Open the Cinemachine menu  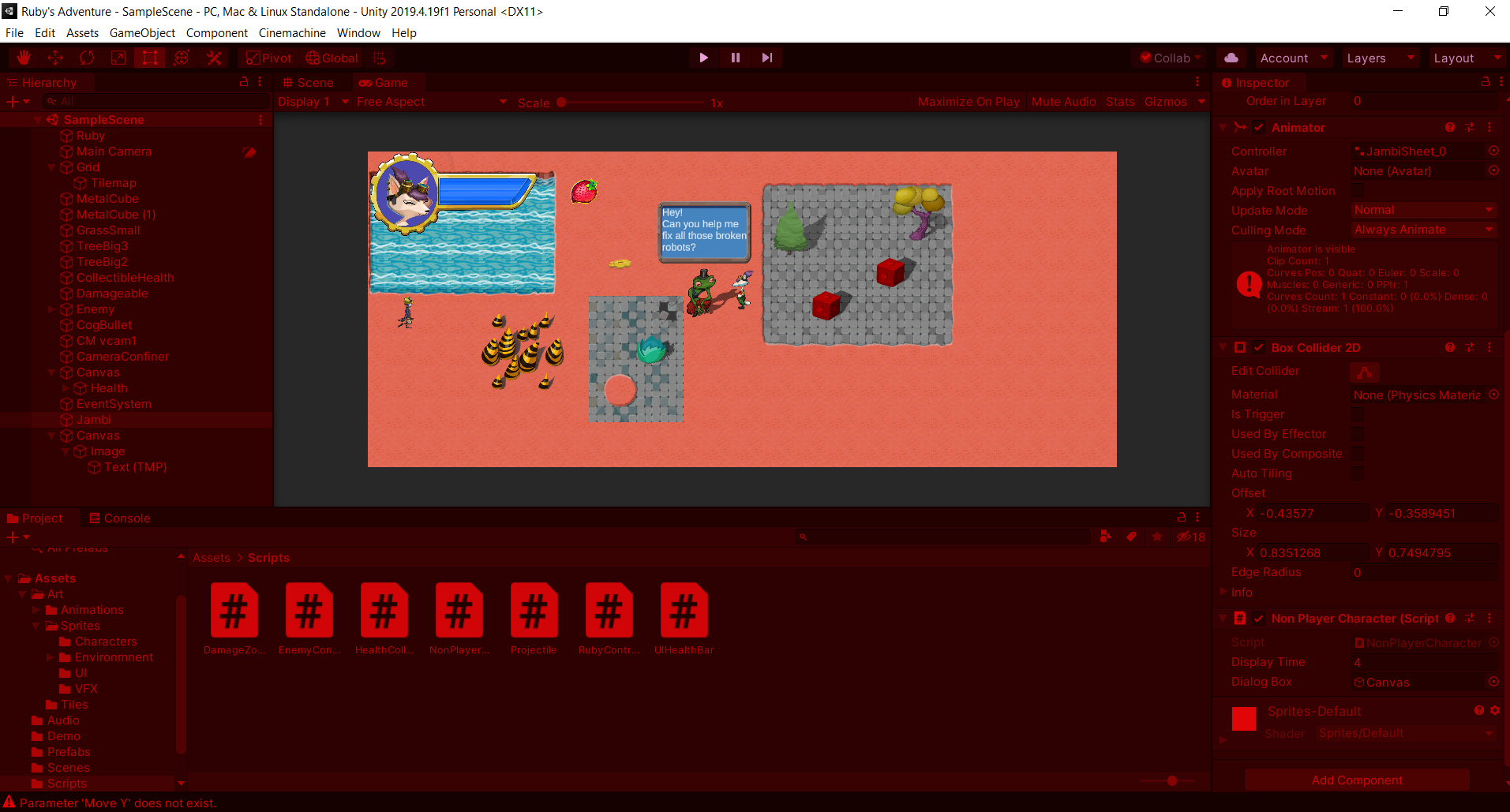tap(292, 32)
